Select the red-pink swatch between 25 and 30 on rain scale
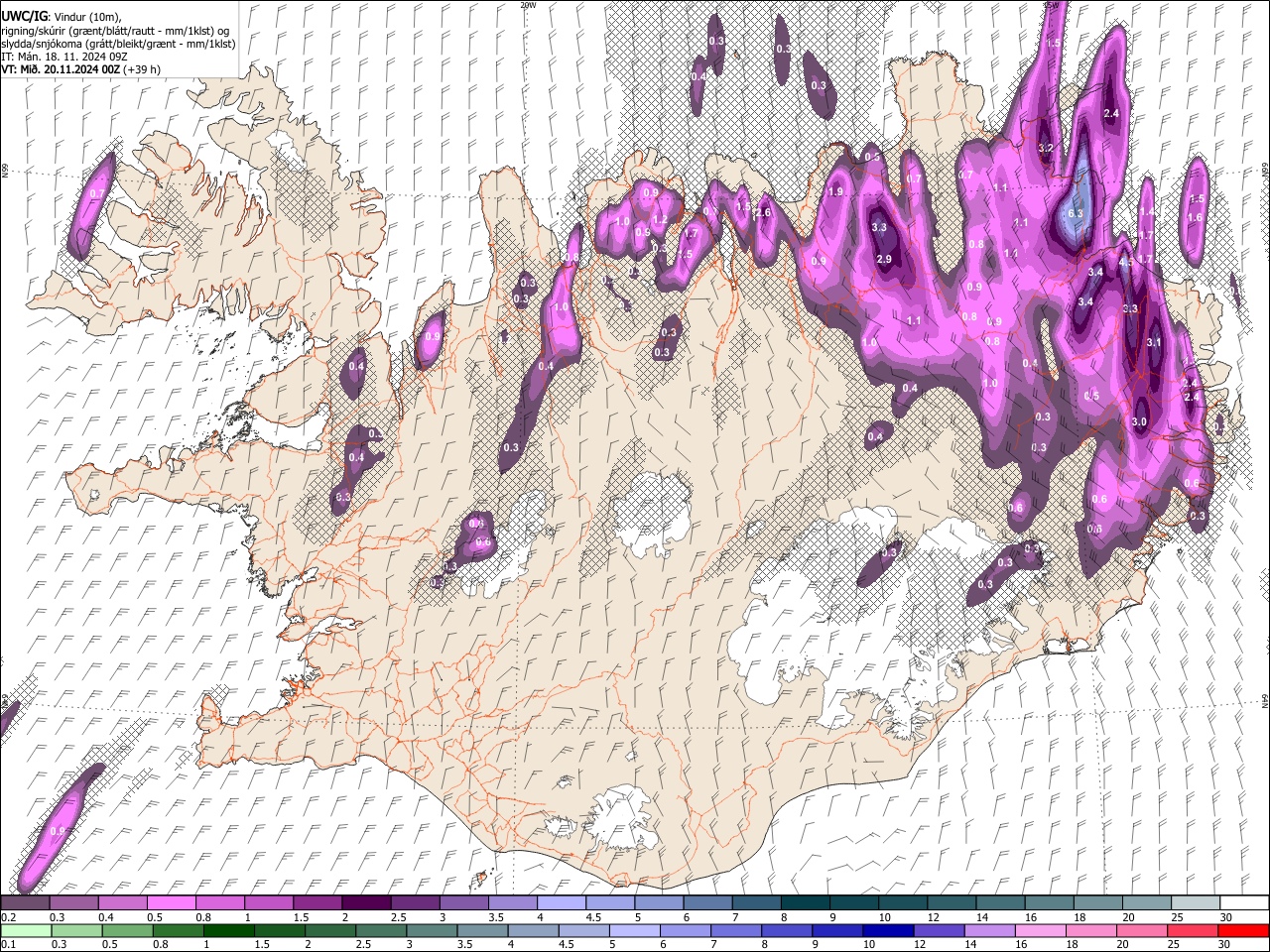Viewport: 1270px width, 952px height. (x=1193, y=930)
